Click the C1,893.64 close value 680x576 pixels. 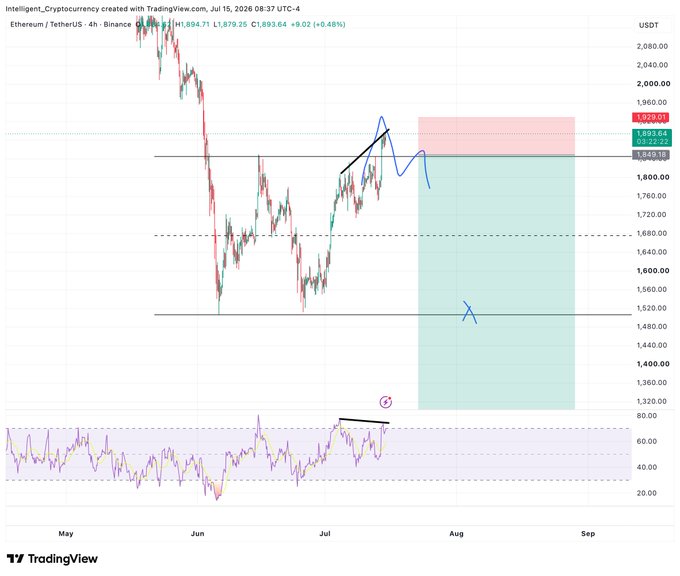[269, 24]
